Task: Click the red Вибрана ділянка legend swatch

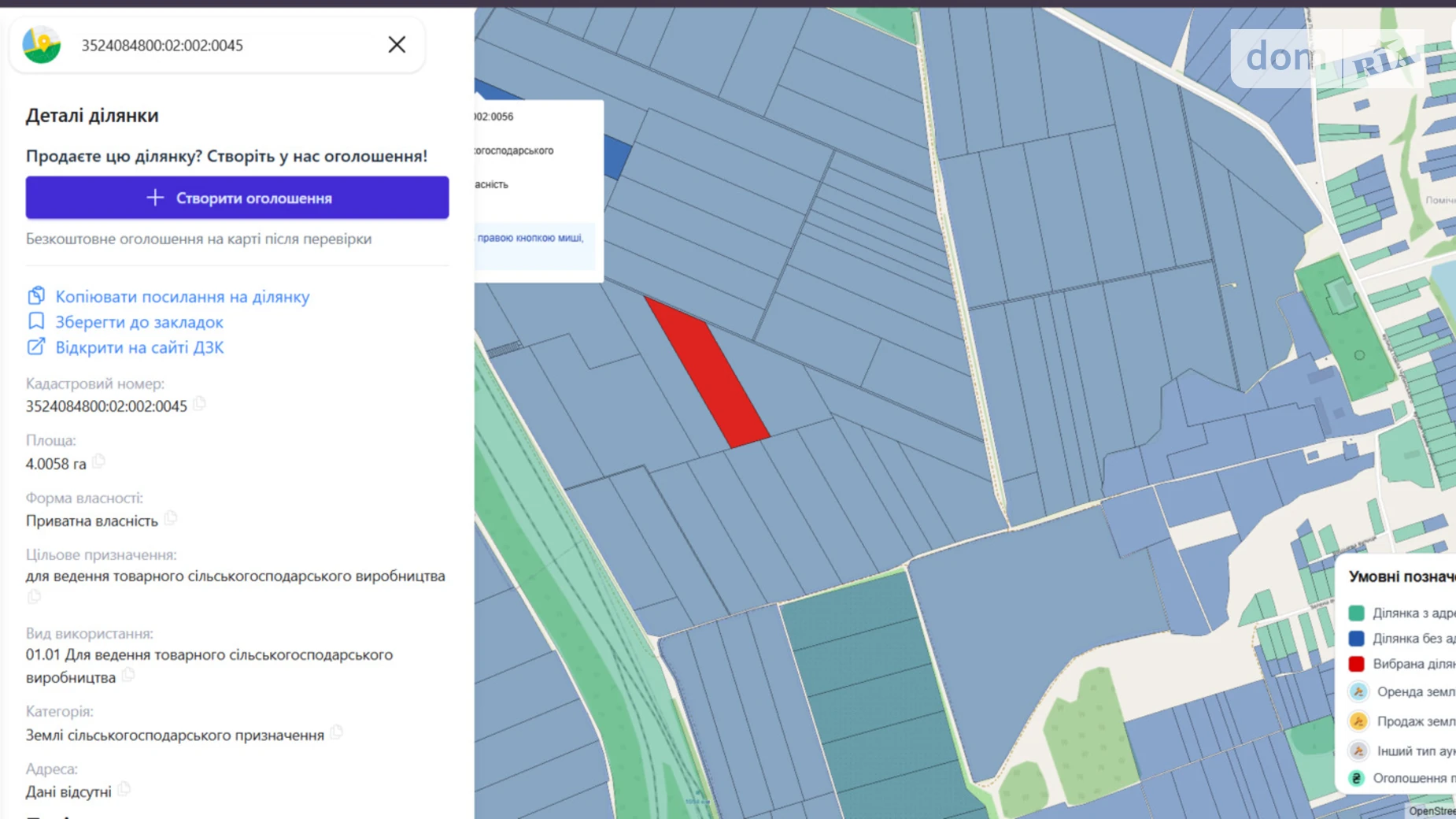Action: [1356, 664]
